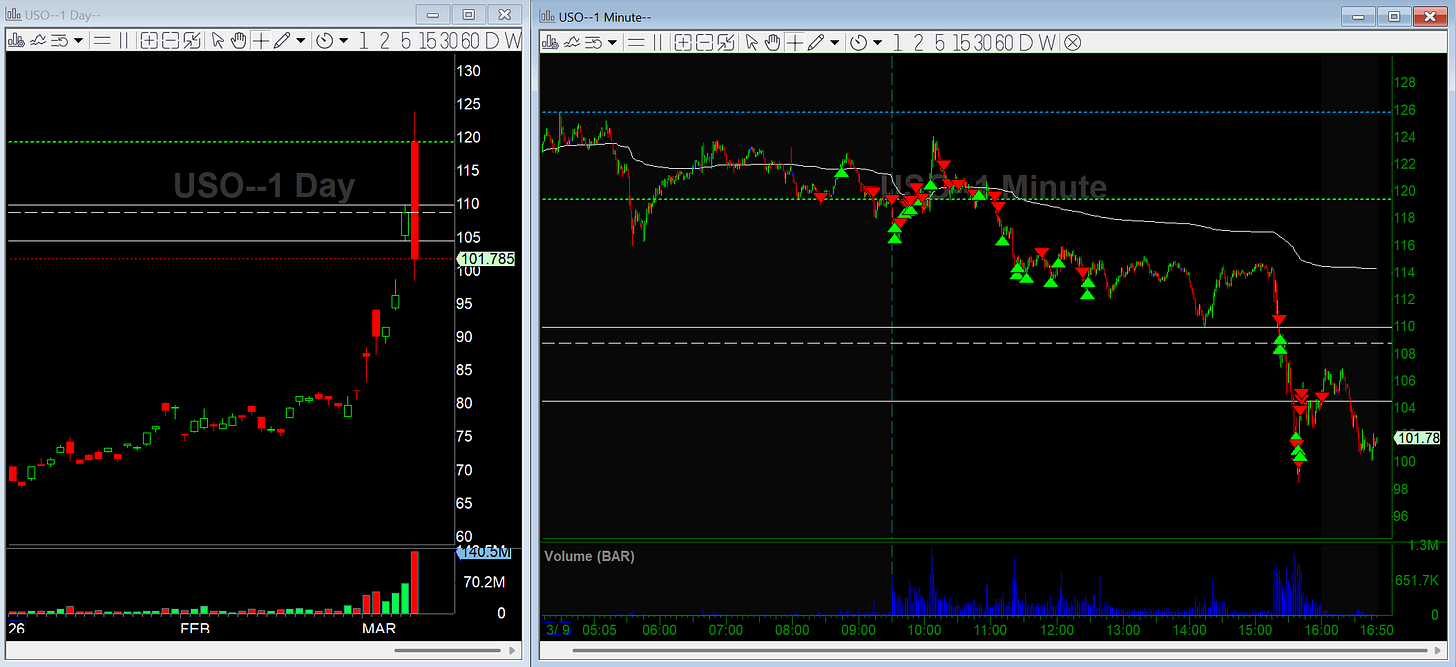Select pencil drawing tool in 1 Day window
The width and height of the screenshot is (1456, 667).
pos(282,40)
